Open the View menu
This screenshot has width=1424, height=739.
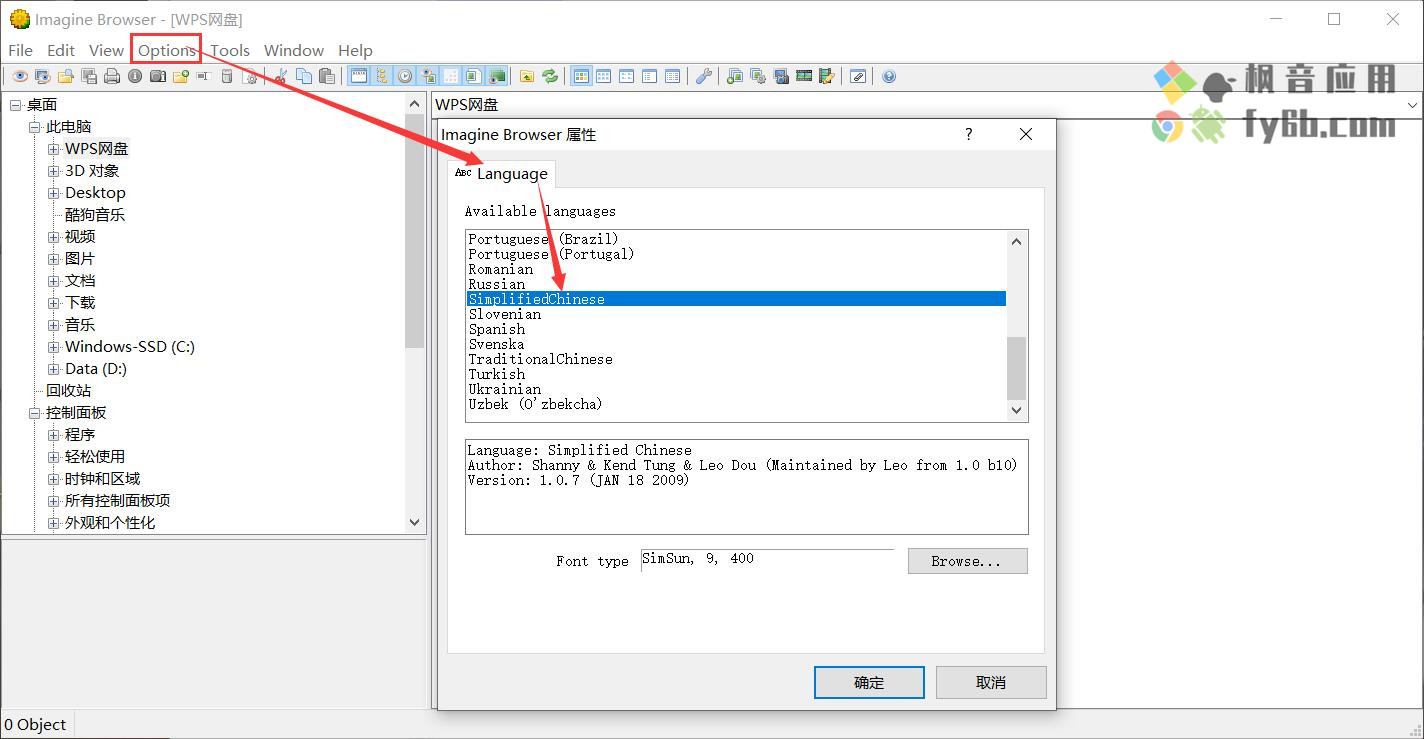click(106, 50)
